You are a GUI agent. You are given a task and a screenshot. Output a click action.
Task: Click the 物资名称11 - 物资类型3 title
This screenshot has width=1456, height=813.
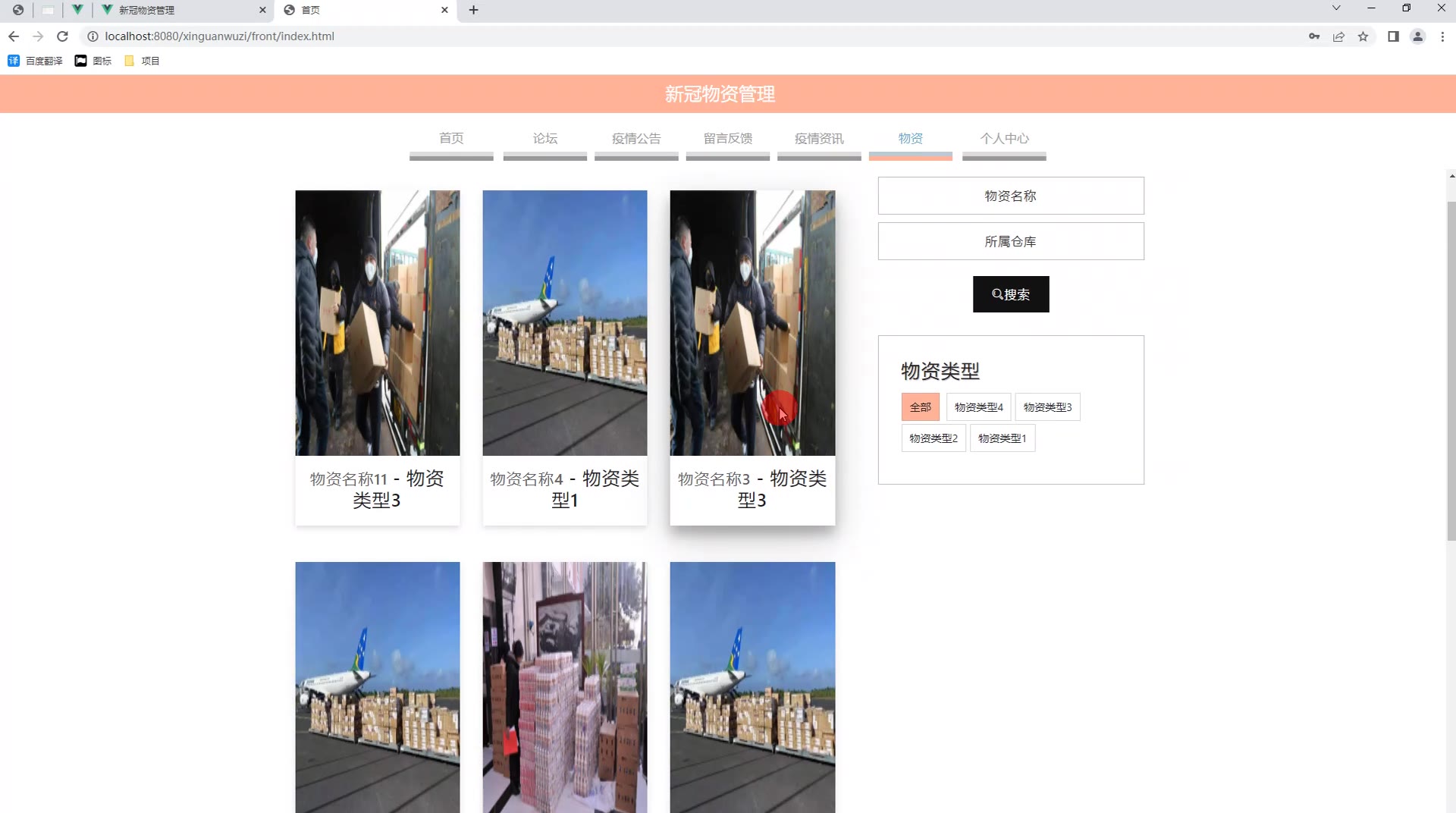point(377,489)
